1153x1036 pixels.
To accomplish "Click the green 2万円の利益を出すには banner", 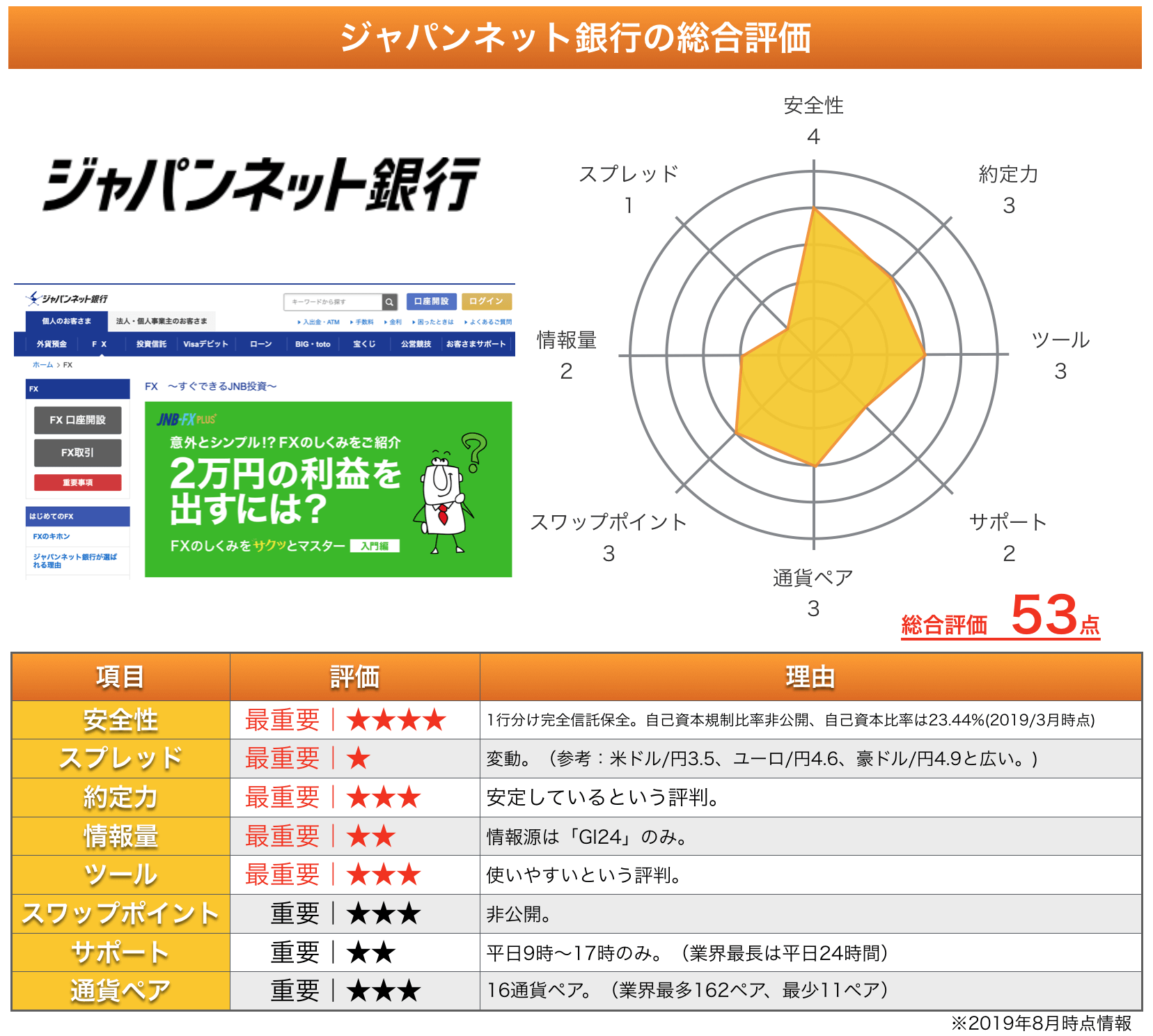I will point(328,489).
